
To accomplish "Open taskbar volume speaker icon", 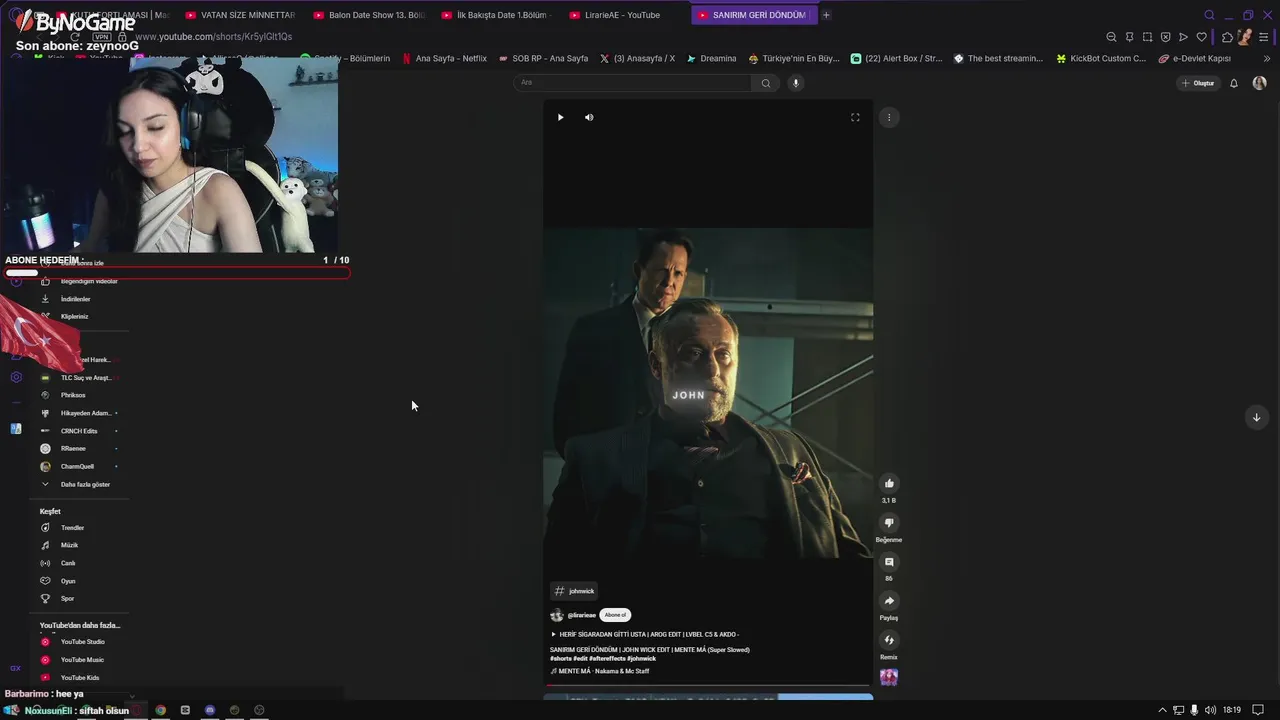I will [x=1210, y=710].
